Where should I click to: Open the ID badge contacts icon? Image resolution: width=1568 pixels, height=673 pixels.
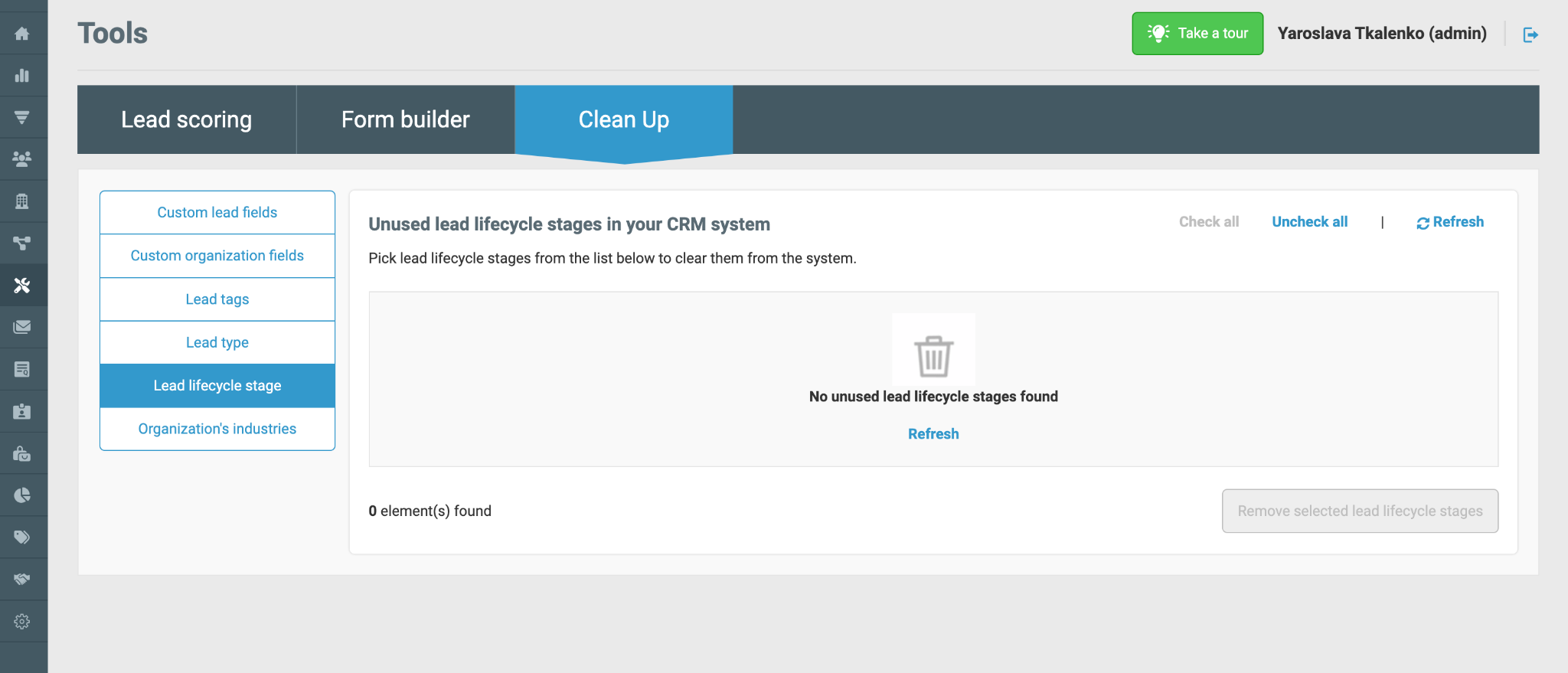(22, 411)
